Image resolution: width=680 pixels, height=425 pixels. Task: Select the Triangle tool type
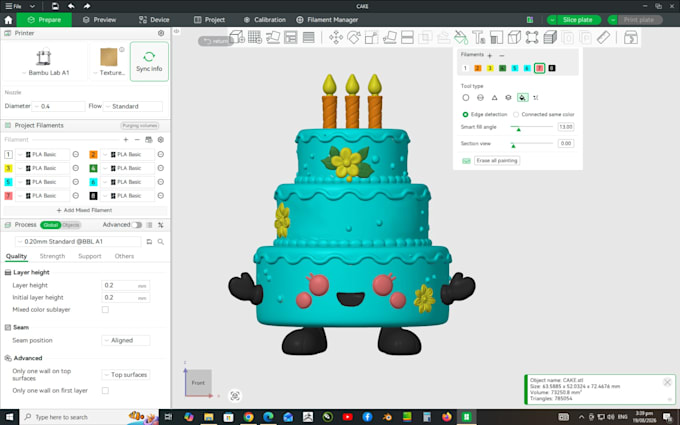coord(494,98)
